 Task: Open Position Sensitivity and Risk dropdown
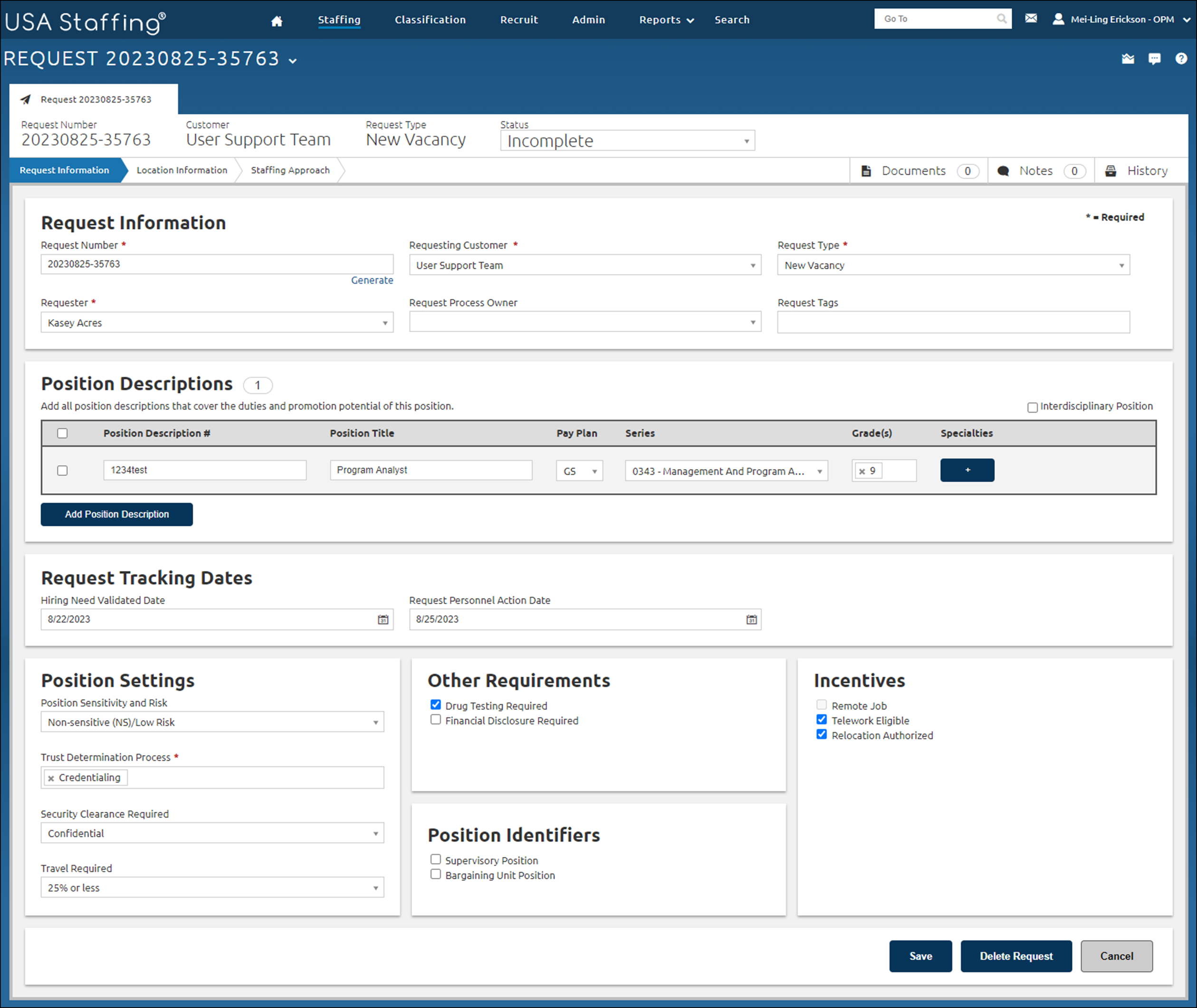pos(212,723)
